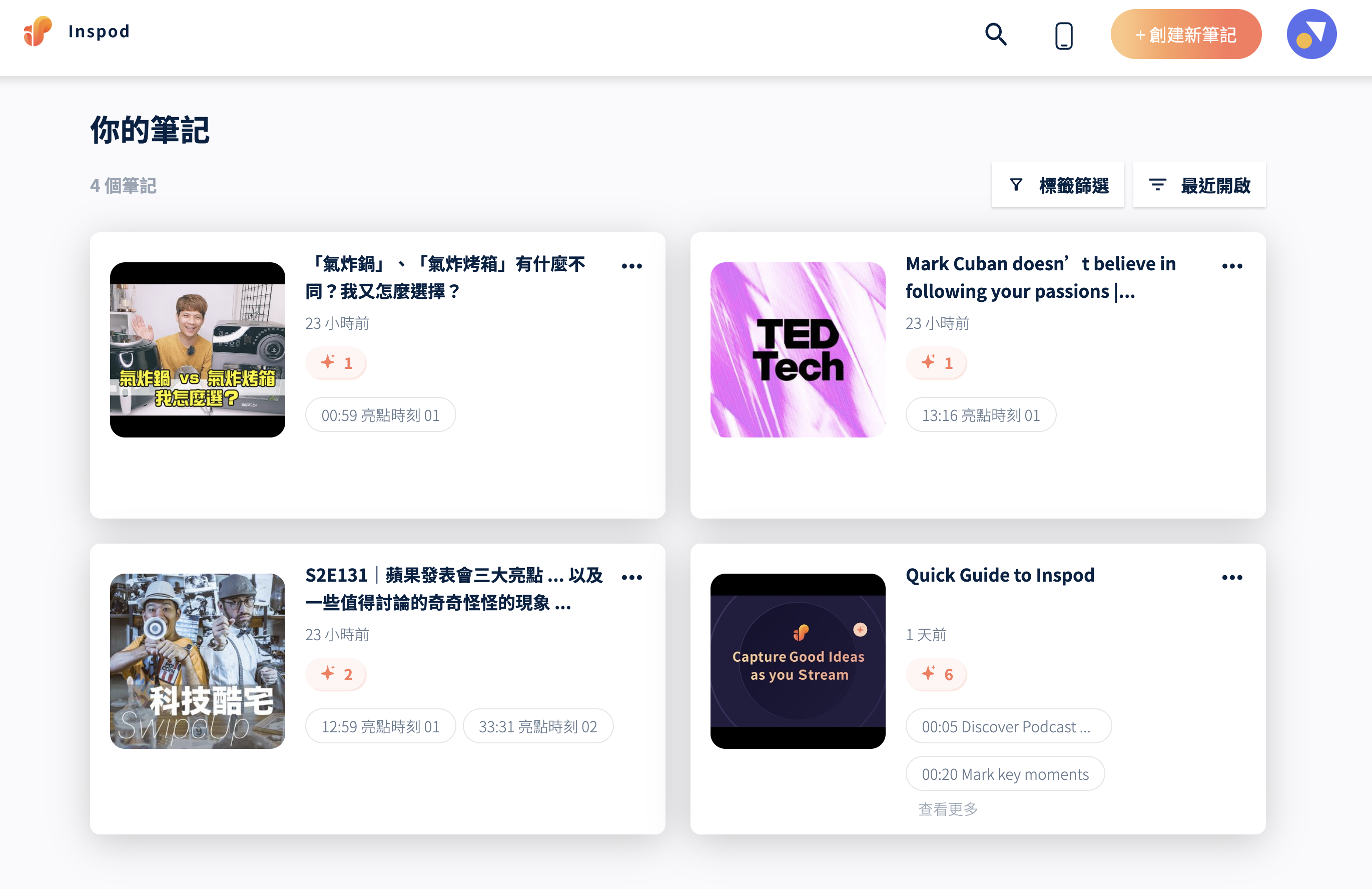
Task: Click the TED Tech thumbnail
Action: pyautogui.click(x=797, y=350)
